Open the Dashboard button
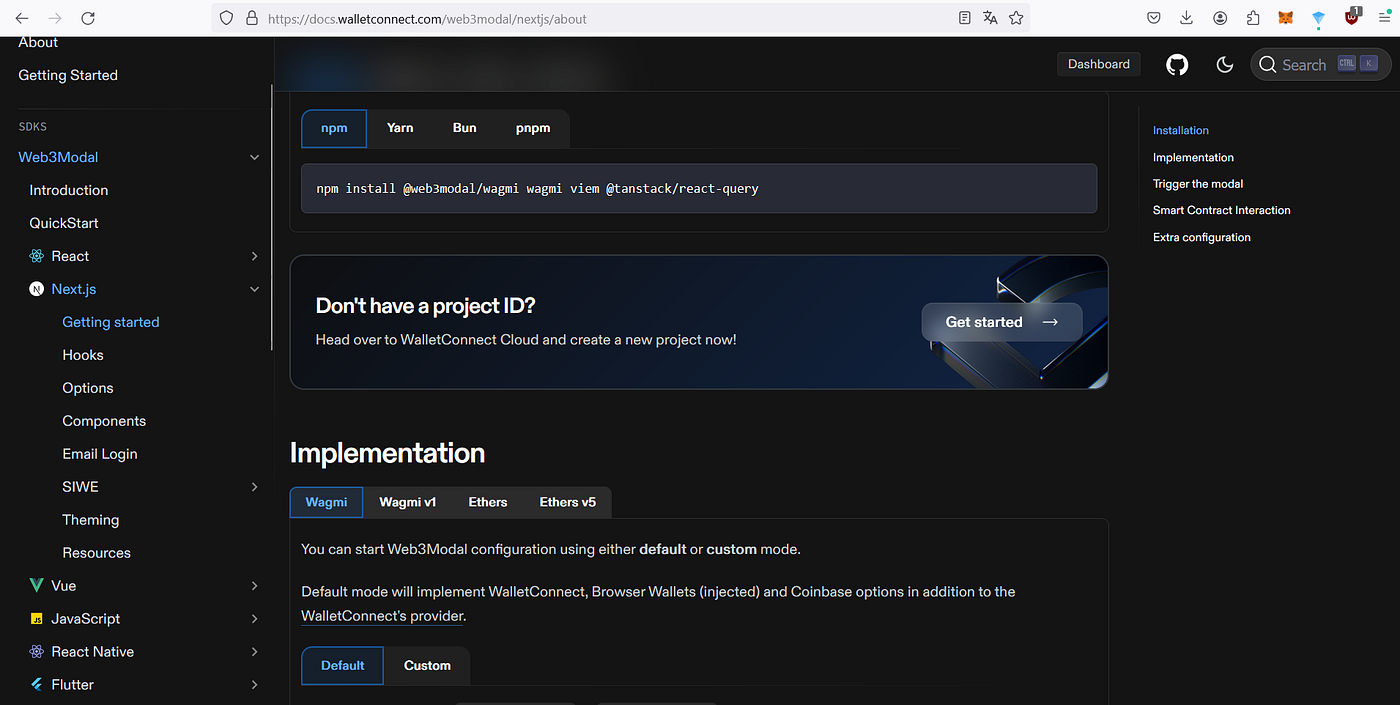Image resolution: width=1400 pixels, height=705 pixels. point(1099,64)
